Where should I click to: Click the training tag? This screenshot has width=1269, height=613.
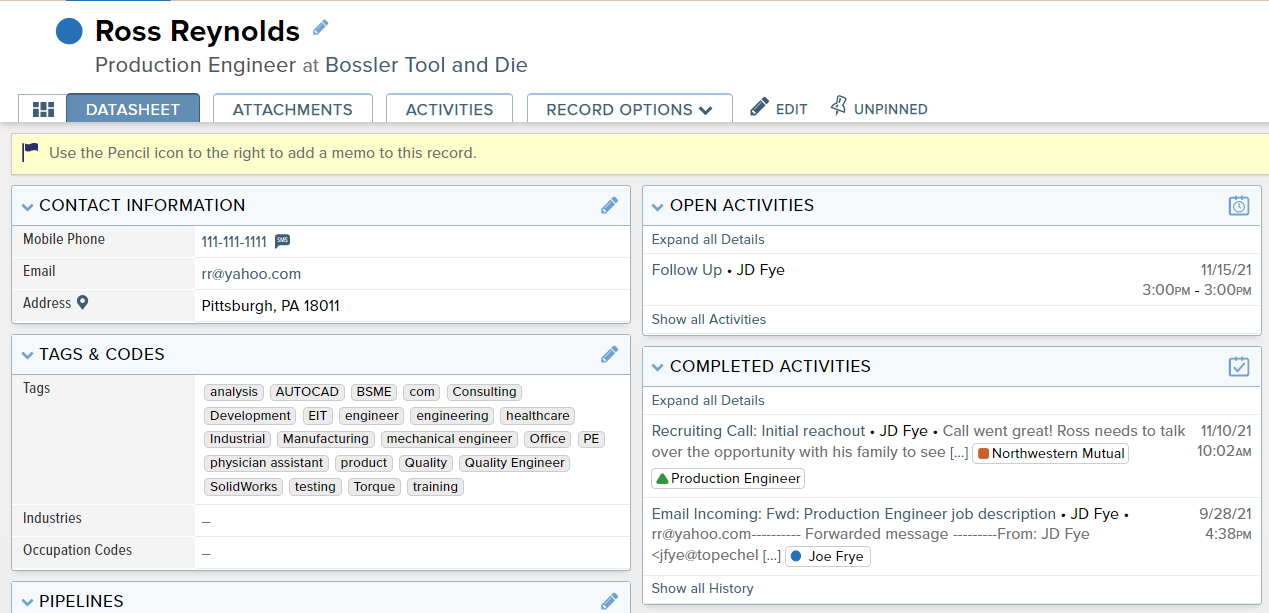click(x=435, y=487)
